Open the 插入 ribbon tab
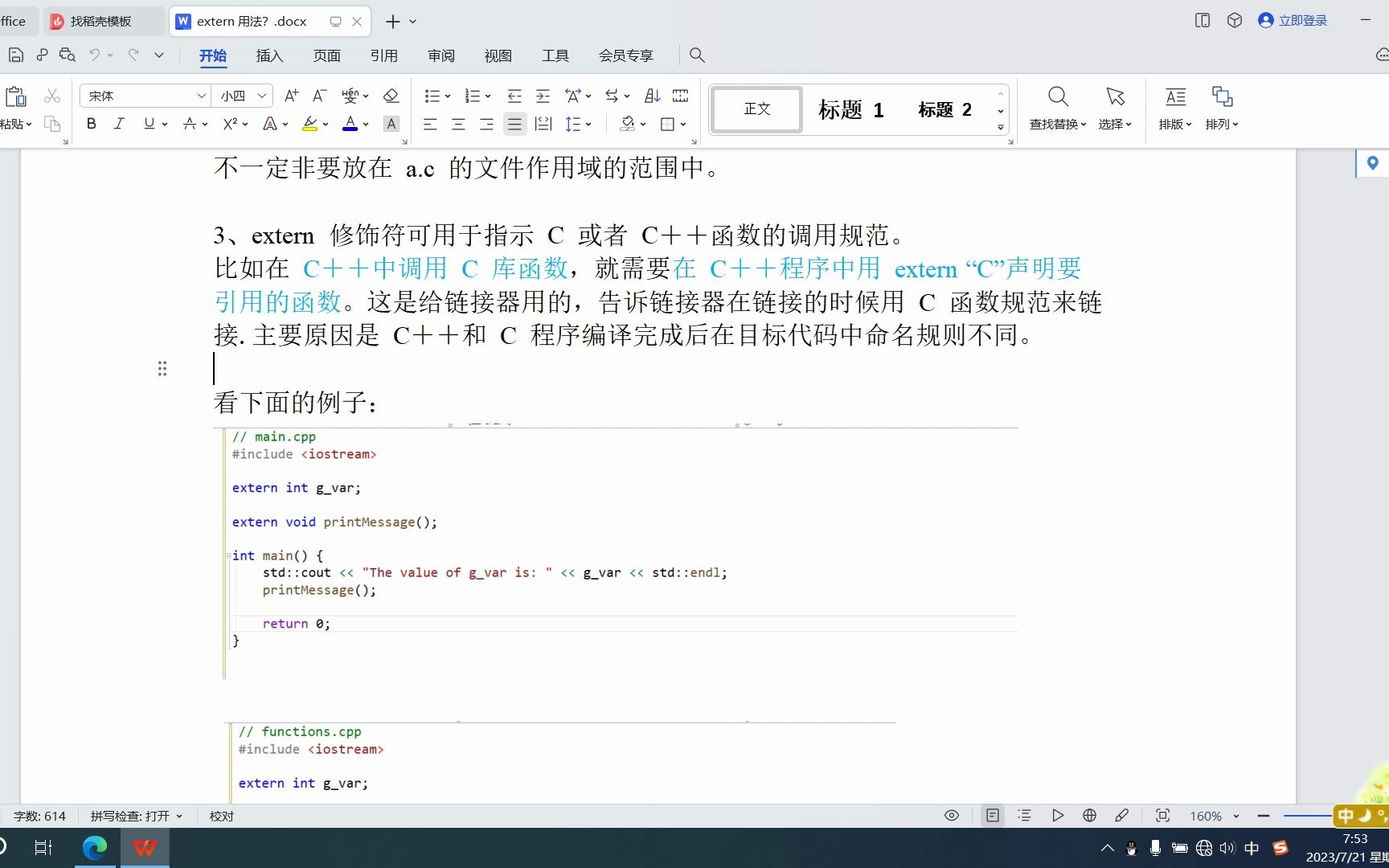This screenshot has width=1389, height=868. 269,55
